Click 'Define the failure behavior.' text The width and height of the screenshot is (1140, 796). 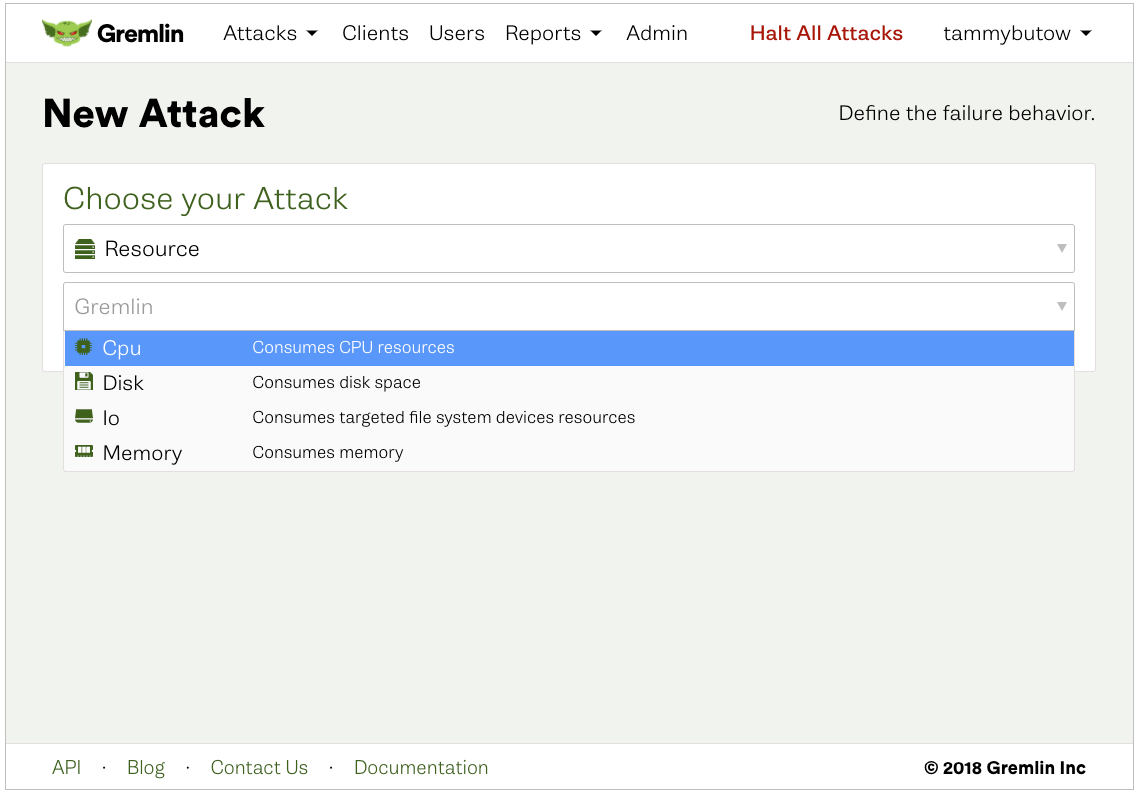point(966,113)
